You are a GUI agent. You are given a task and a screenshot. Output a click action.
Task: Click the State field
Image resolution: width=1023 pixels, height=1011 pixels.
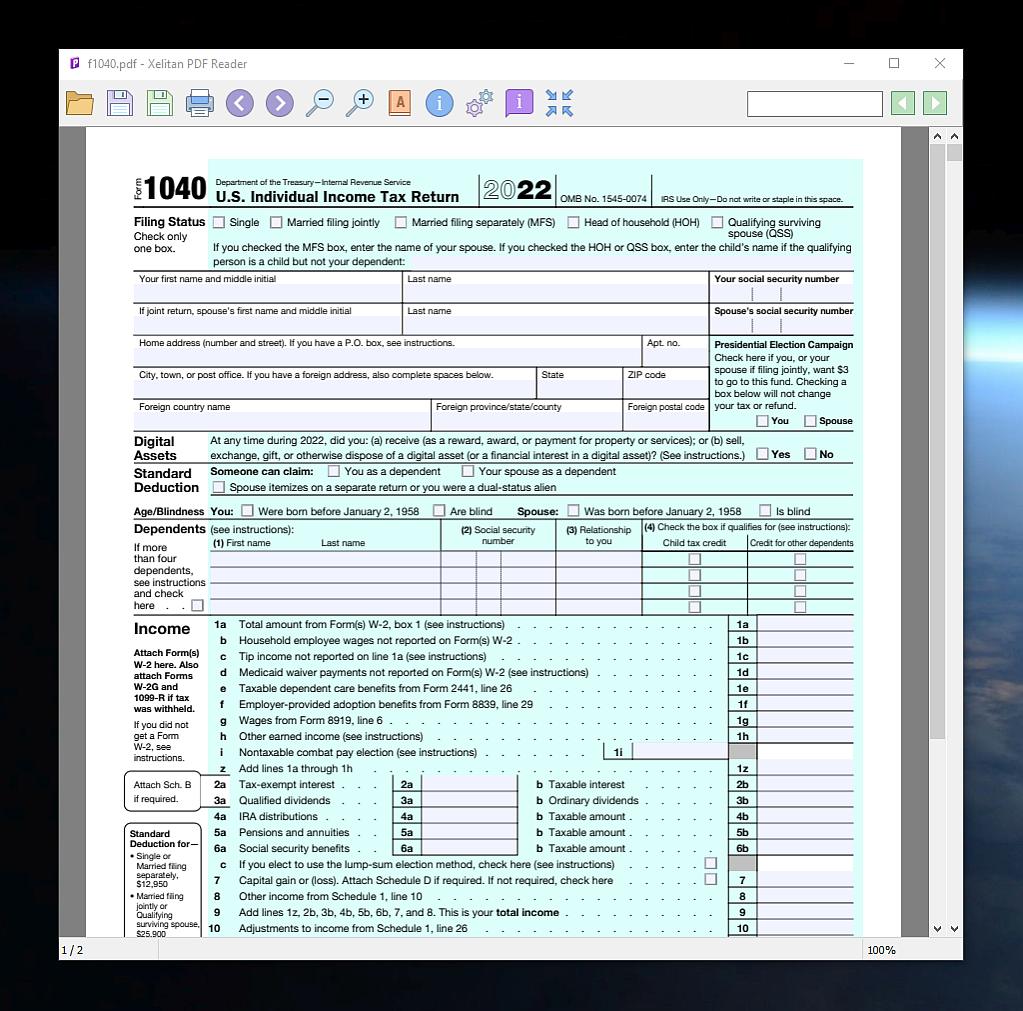[x=579, y=390]
